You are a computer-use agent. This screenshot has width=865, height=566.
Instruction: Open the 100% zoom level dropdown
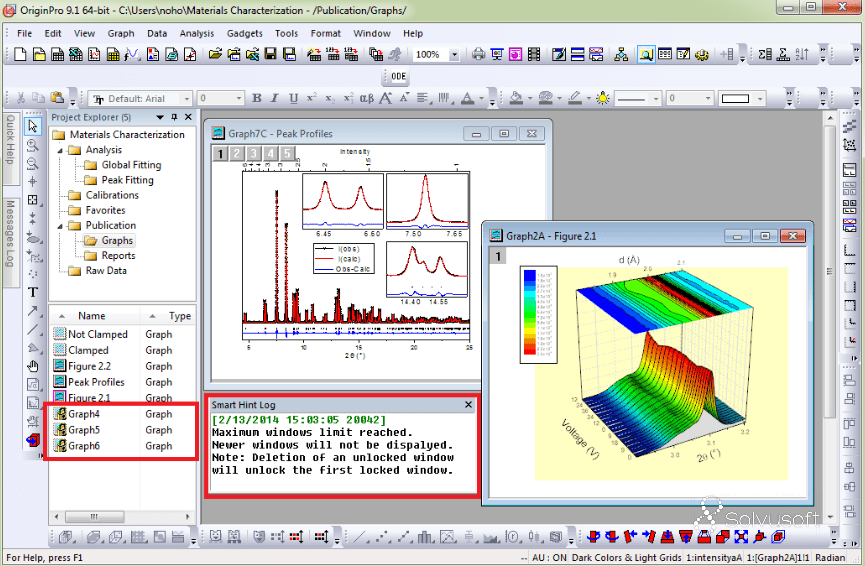coord(455,55)
